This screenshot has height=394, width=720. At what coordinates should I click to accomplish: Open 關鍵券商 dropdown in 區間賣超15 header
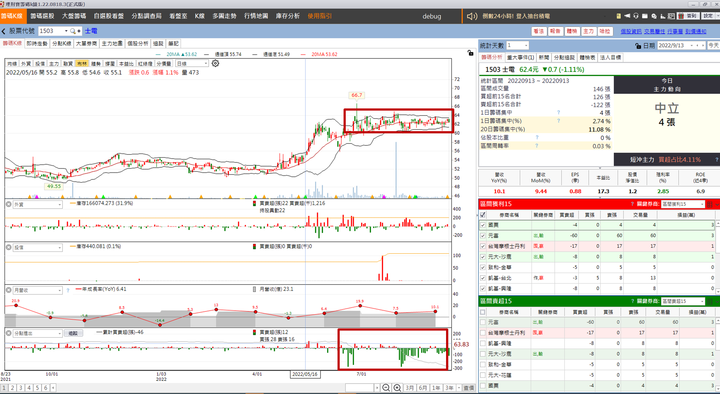[682, 301]
